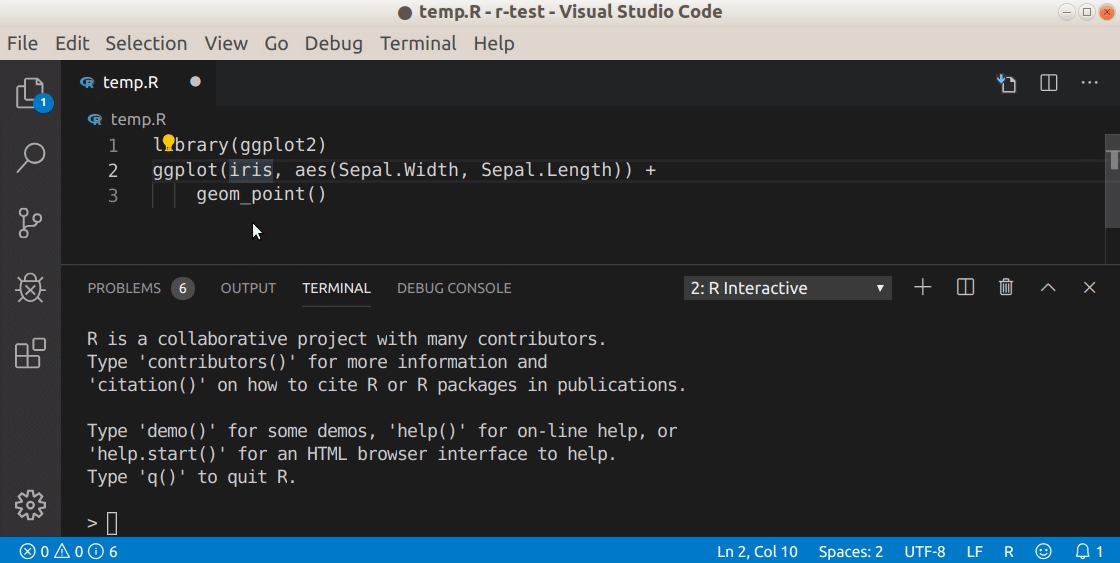This screenshot has width=1120, height=563.
Task: Open the editor More Actions ellipsis menu
Action: tap(1090, 83)
